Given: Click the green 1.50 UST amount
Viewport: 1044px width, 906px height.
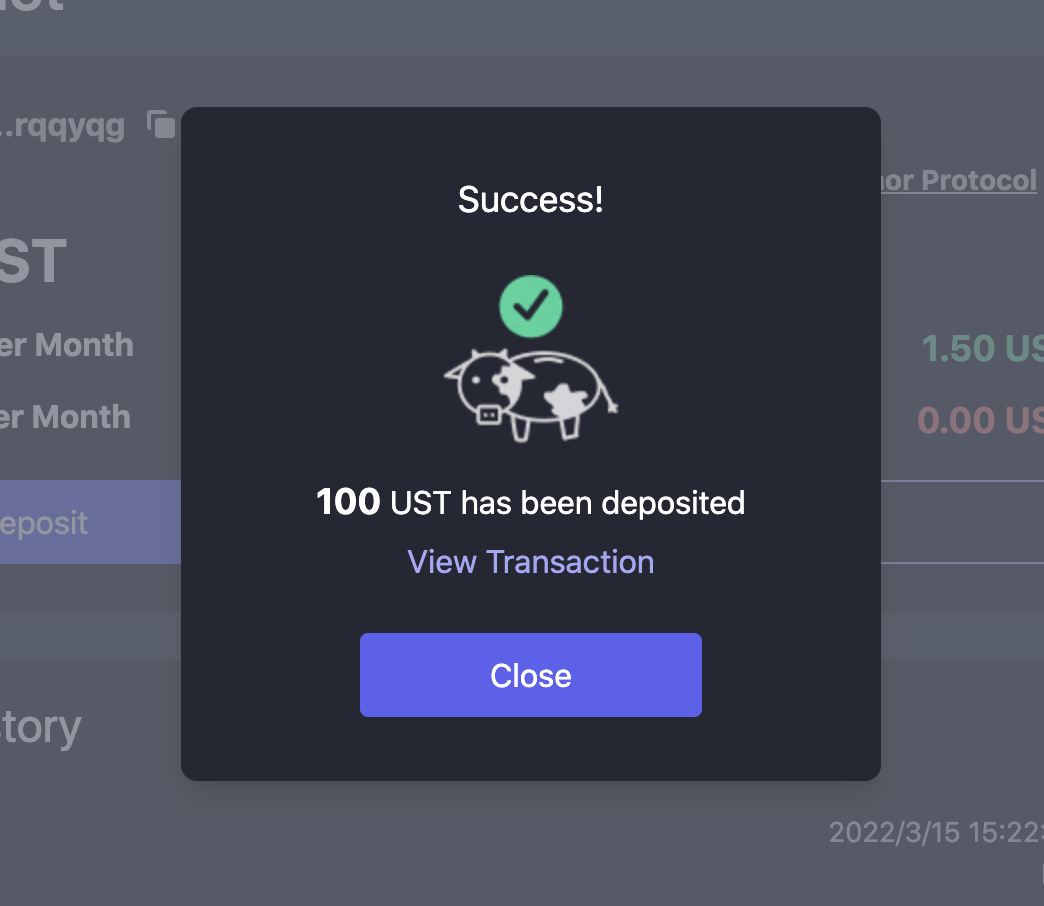Looking at the screenshot, I should (982, 348).
